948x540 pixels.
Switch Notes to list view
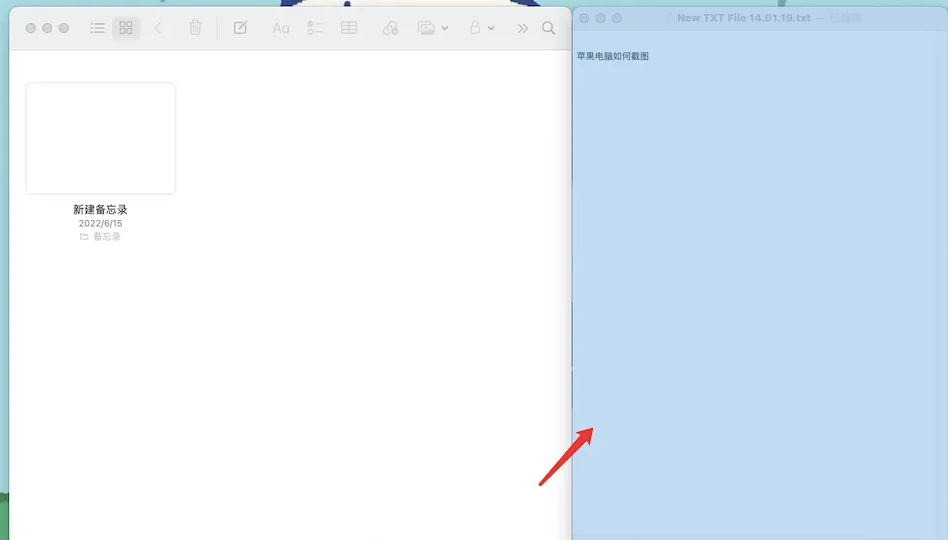click(x=98, y=28)
